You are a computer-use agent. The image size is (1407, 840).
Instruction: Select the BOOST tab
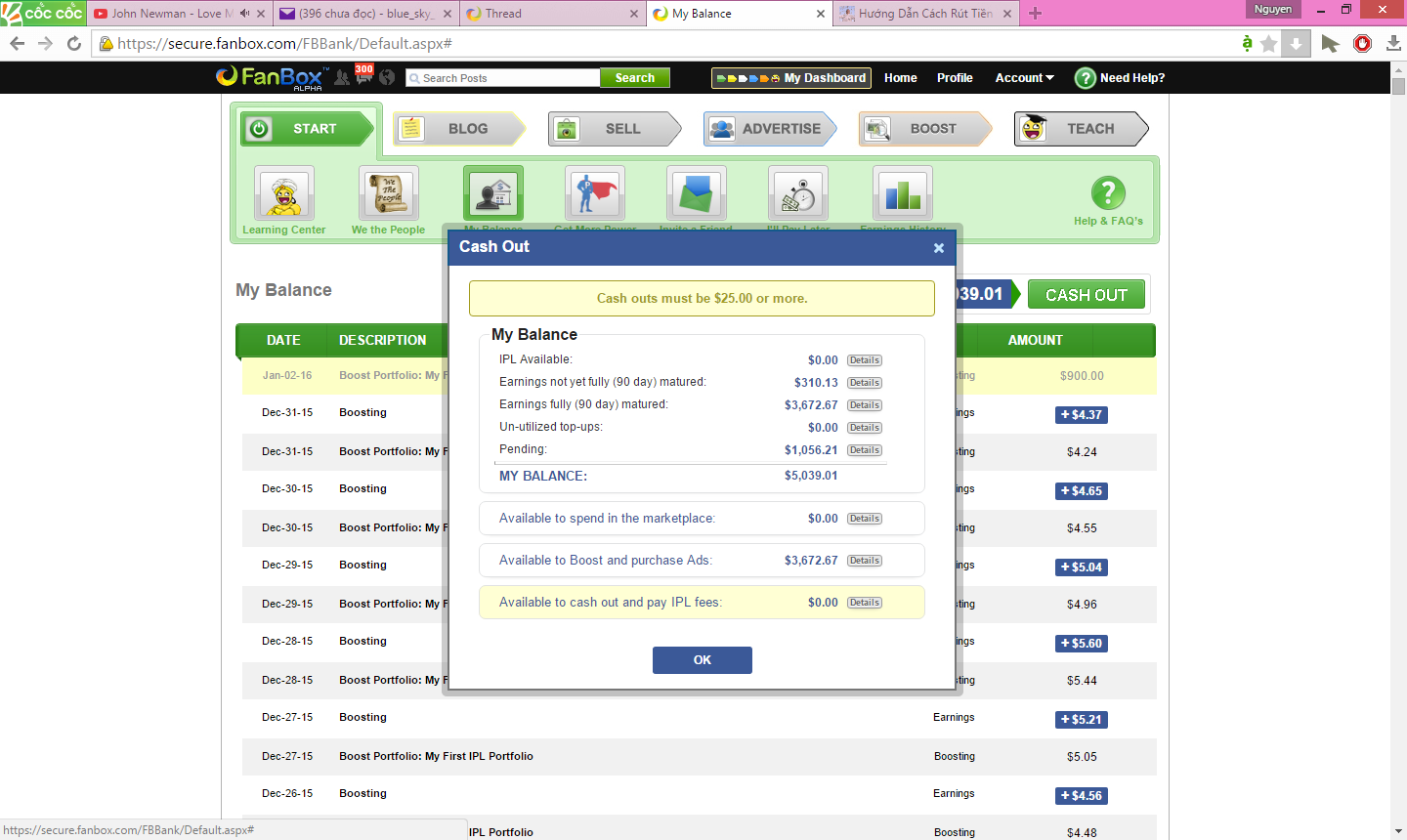(x=925, y=129)
